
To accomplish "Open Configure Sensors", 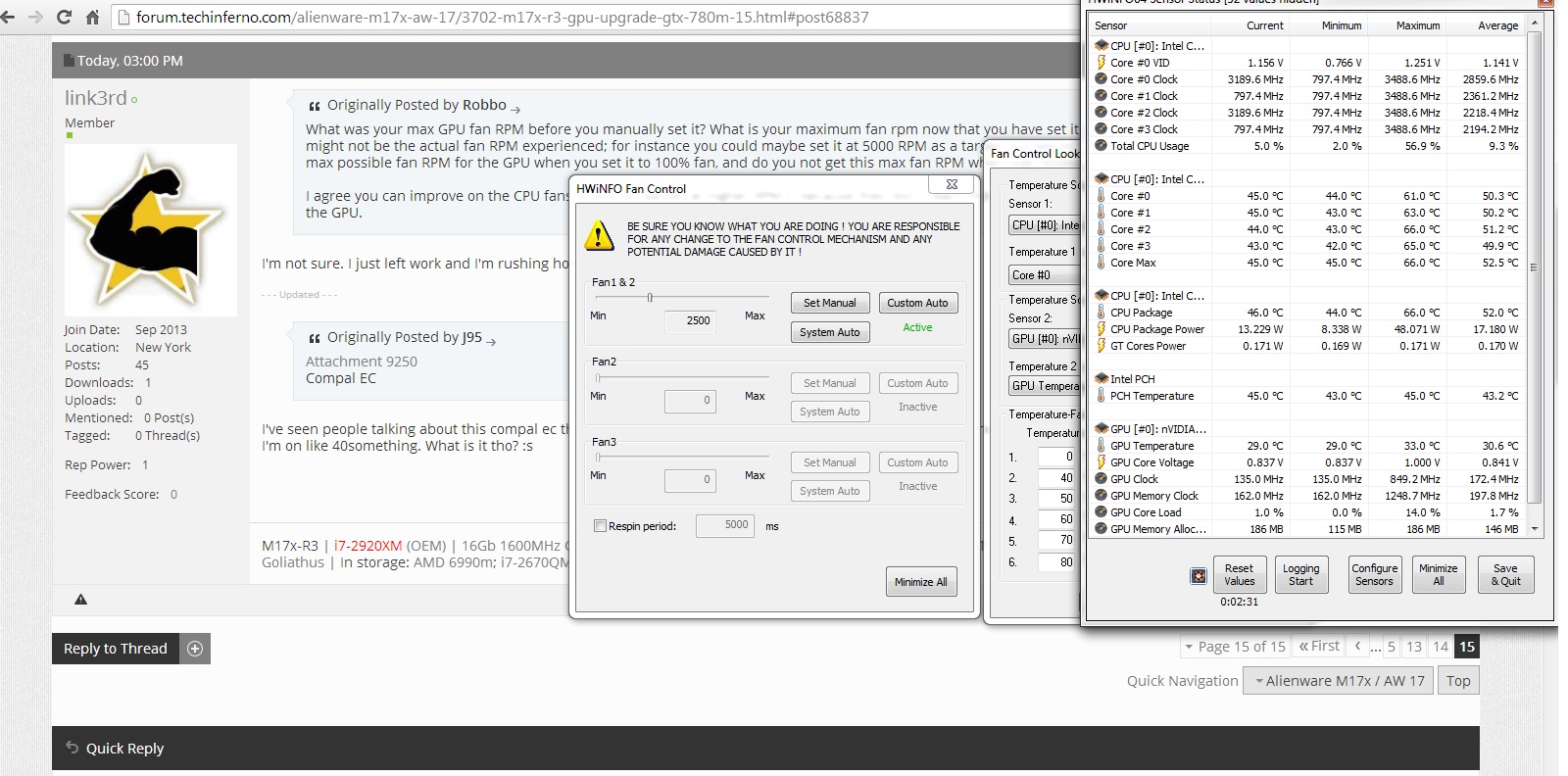I will click(1375, 575).
